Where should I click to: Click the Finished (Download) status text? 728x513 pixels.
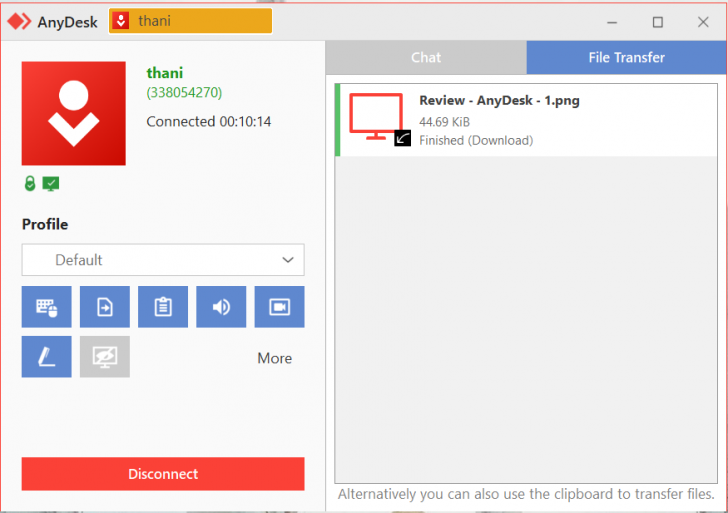click(x=476, y=141)
